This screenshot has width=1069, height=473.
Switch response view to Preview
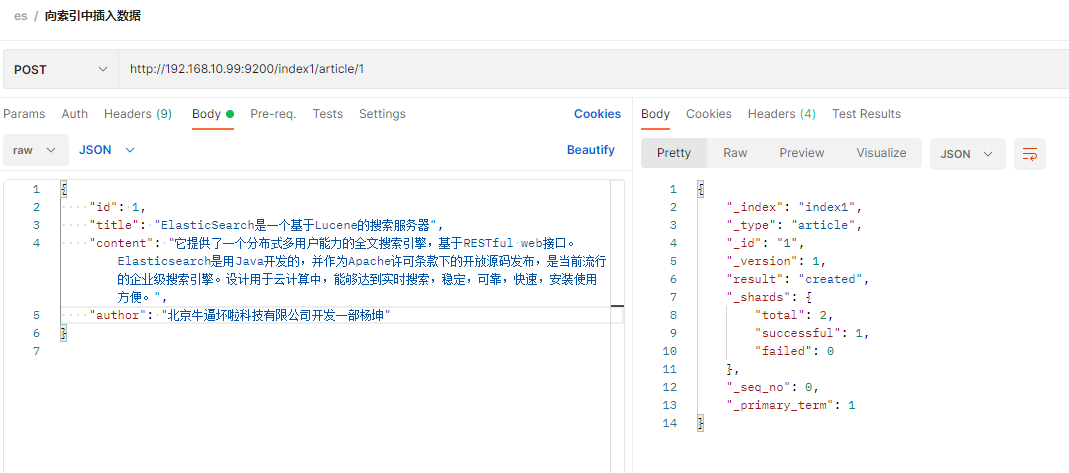802,153
